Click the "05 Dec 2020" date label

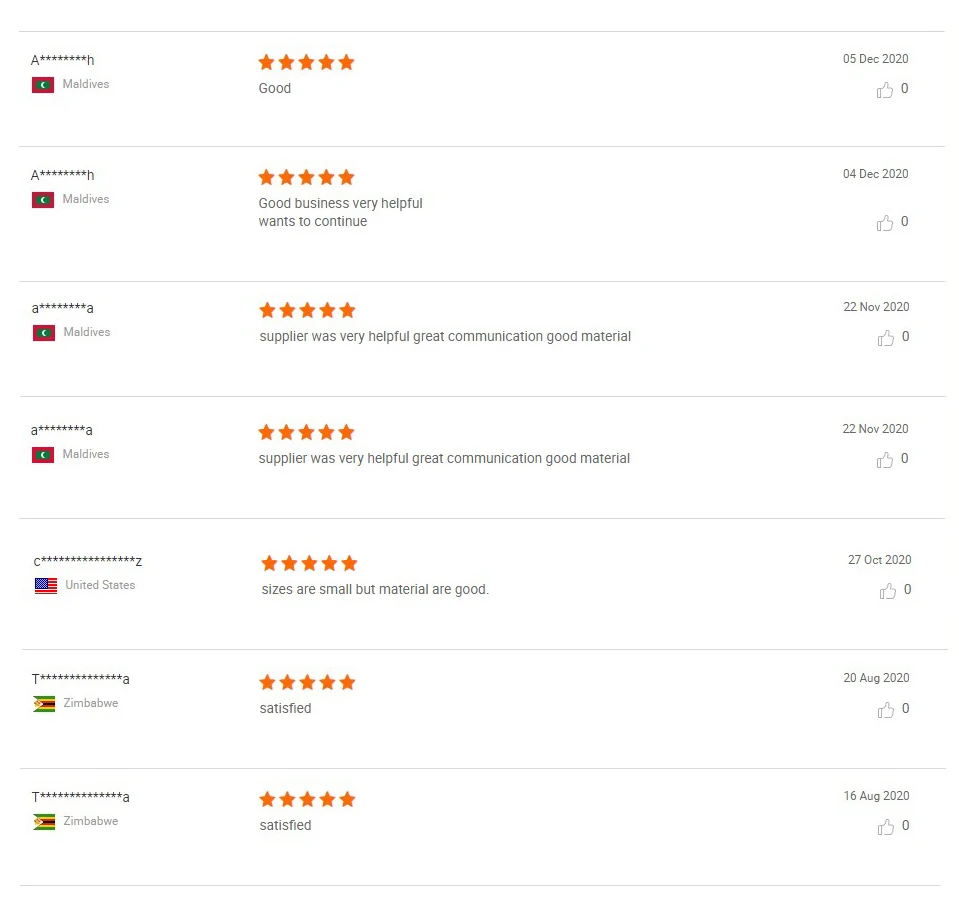(x=875, y=59)
